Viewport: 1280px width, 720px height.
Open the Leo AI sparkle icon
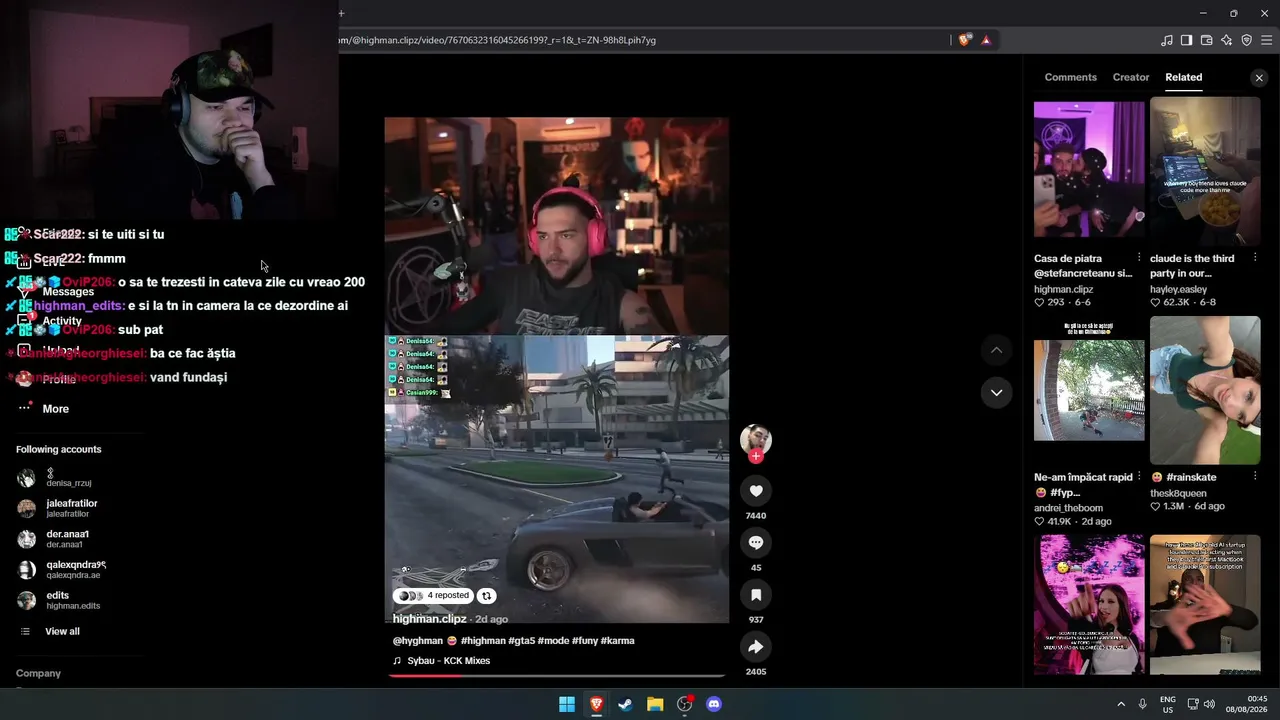[x=1226, y=40]
